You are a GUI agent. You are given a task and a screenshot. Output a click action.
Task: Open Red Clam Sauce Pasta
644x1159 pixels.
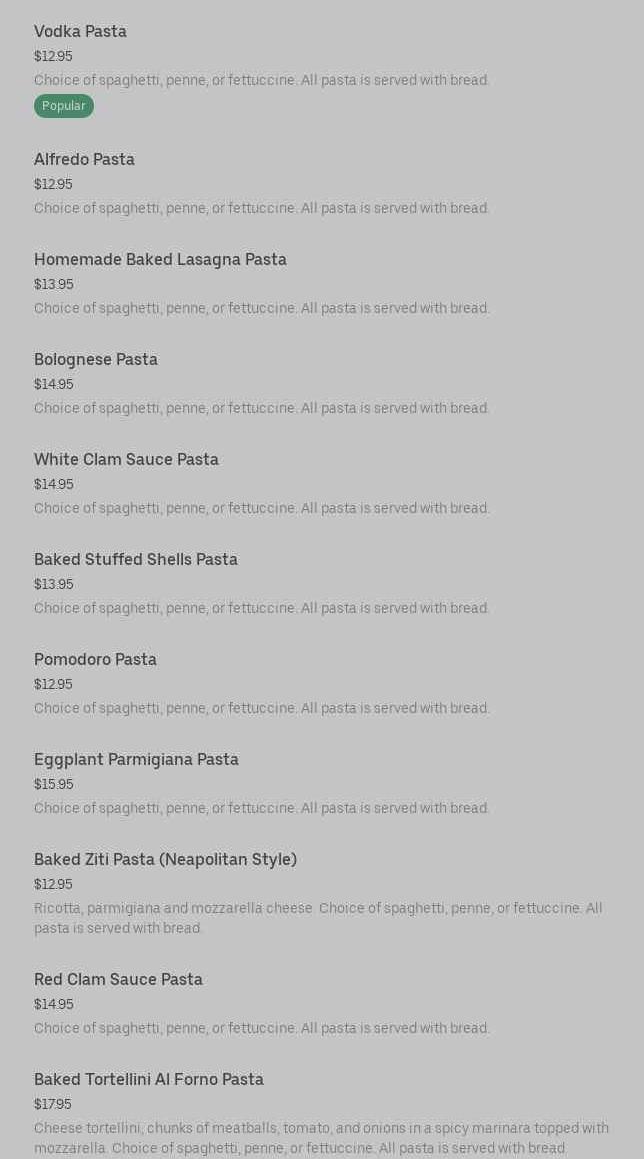(x=118, y=980)
